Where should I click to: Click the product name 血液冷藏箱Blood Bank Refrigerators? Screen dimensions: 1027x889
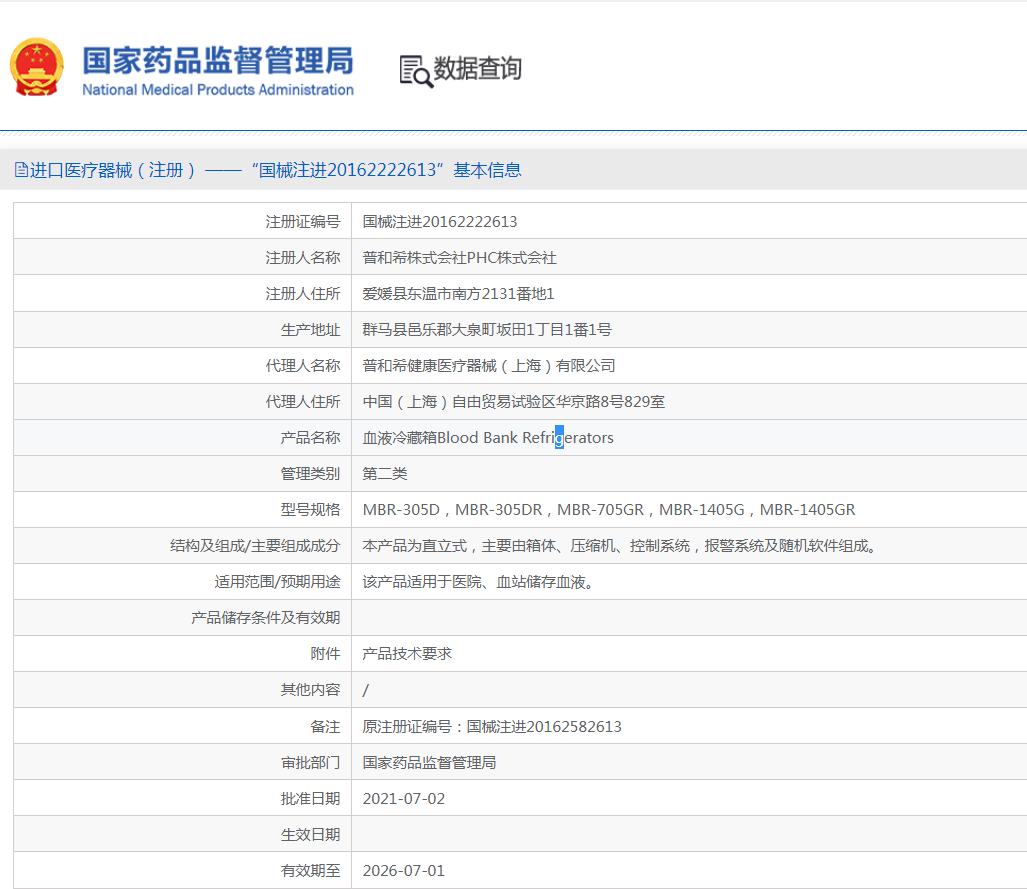coord(487,437)
